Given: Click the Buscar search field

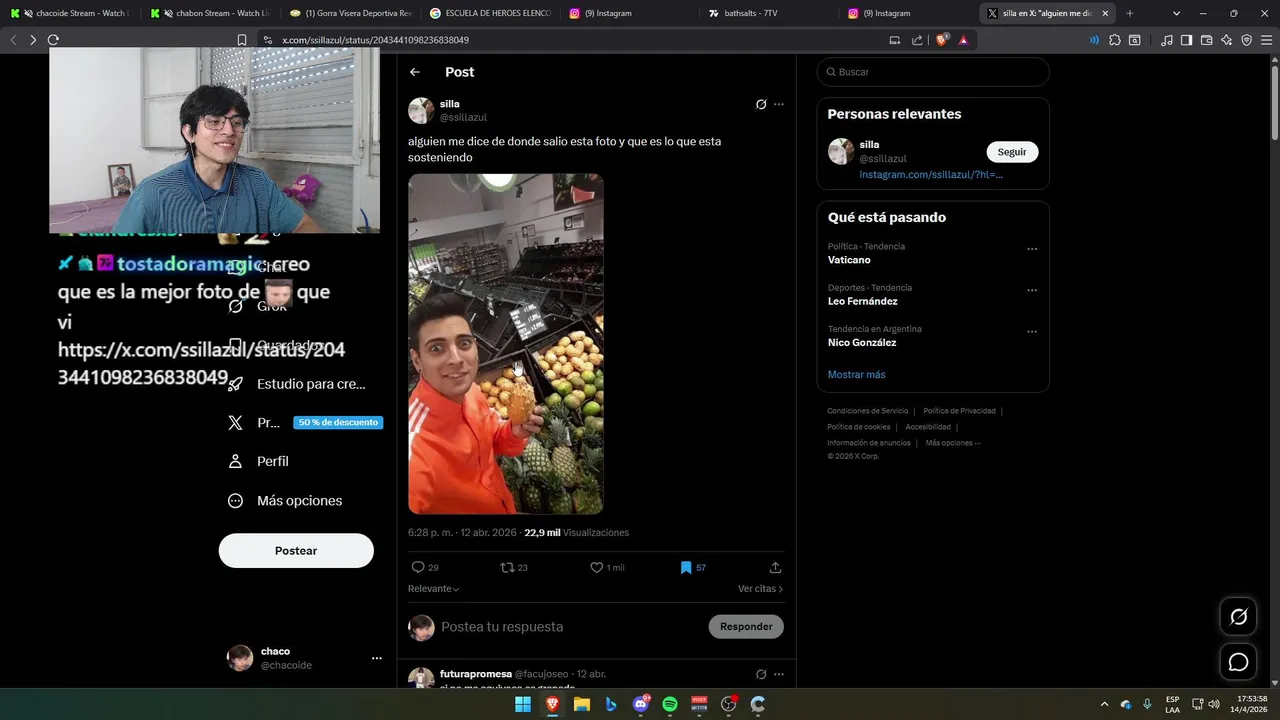Looking at the screenshot, I should pyautogui.click(x=933, y=72).
